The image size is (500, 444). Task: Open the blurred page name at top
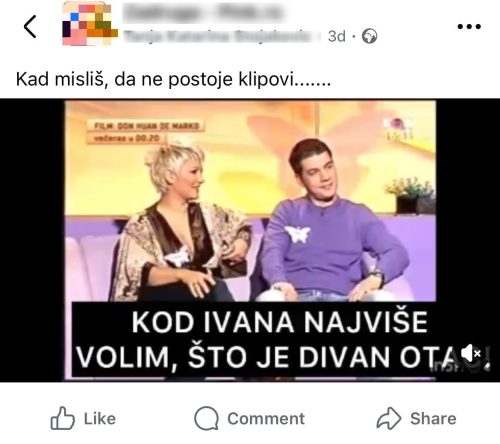[203, 13]
